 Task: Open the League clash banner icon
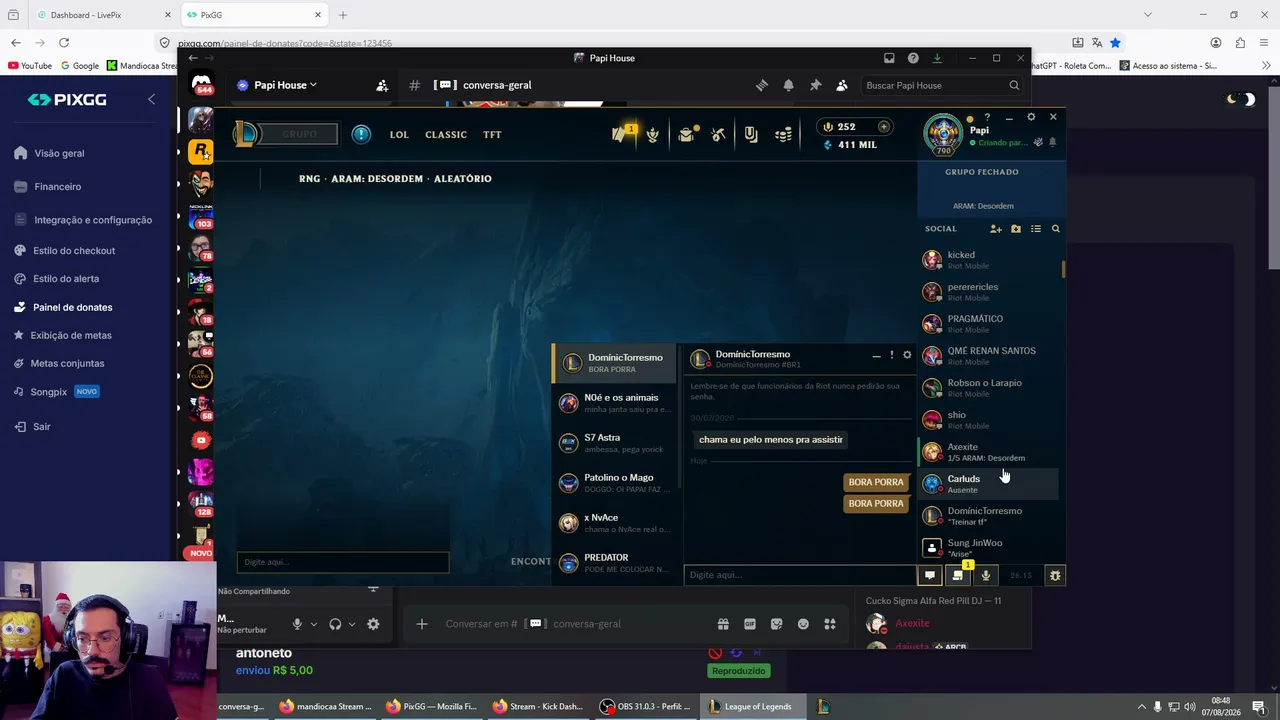tap(750, 134)
